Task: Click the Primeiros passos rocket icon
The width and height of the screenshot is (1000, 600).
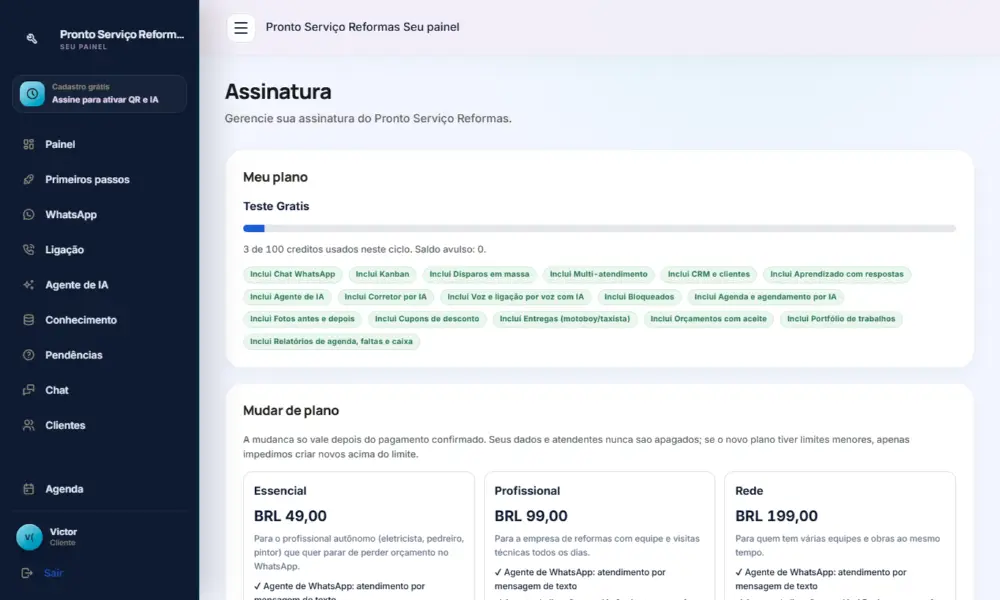Action: click(29, 179)
